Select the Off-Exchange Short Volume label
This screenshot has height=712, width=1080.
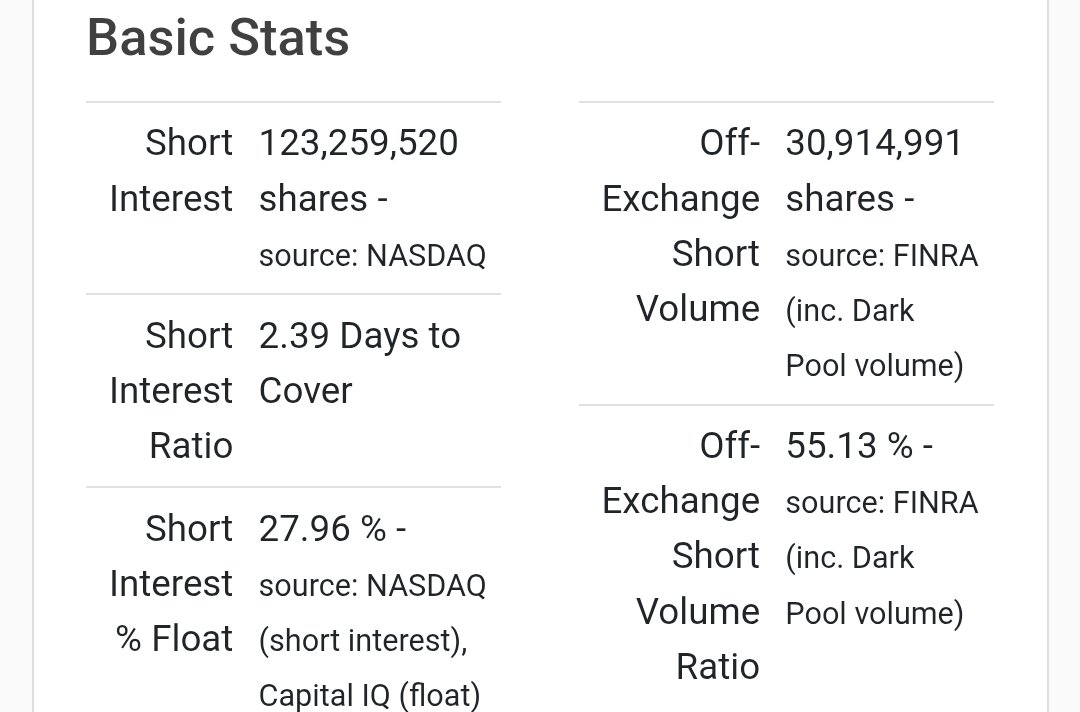coord(681,226)
